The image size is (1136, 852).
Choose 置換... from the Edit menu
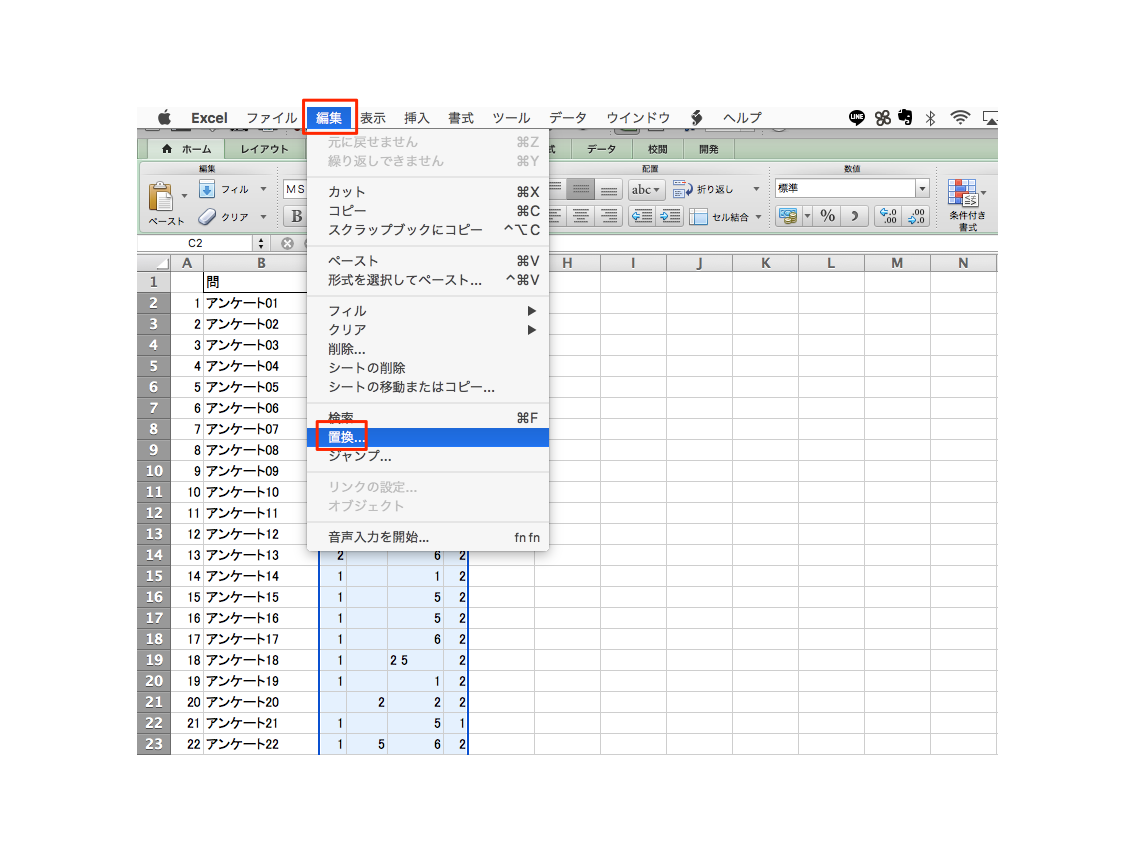tap(427, 437)
